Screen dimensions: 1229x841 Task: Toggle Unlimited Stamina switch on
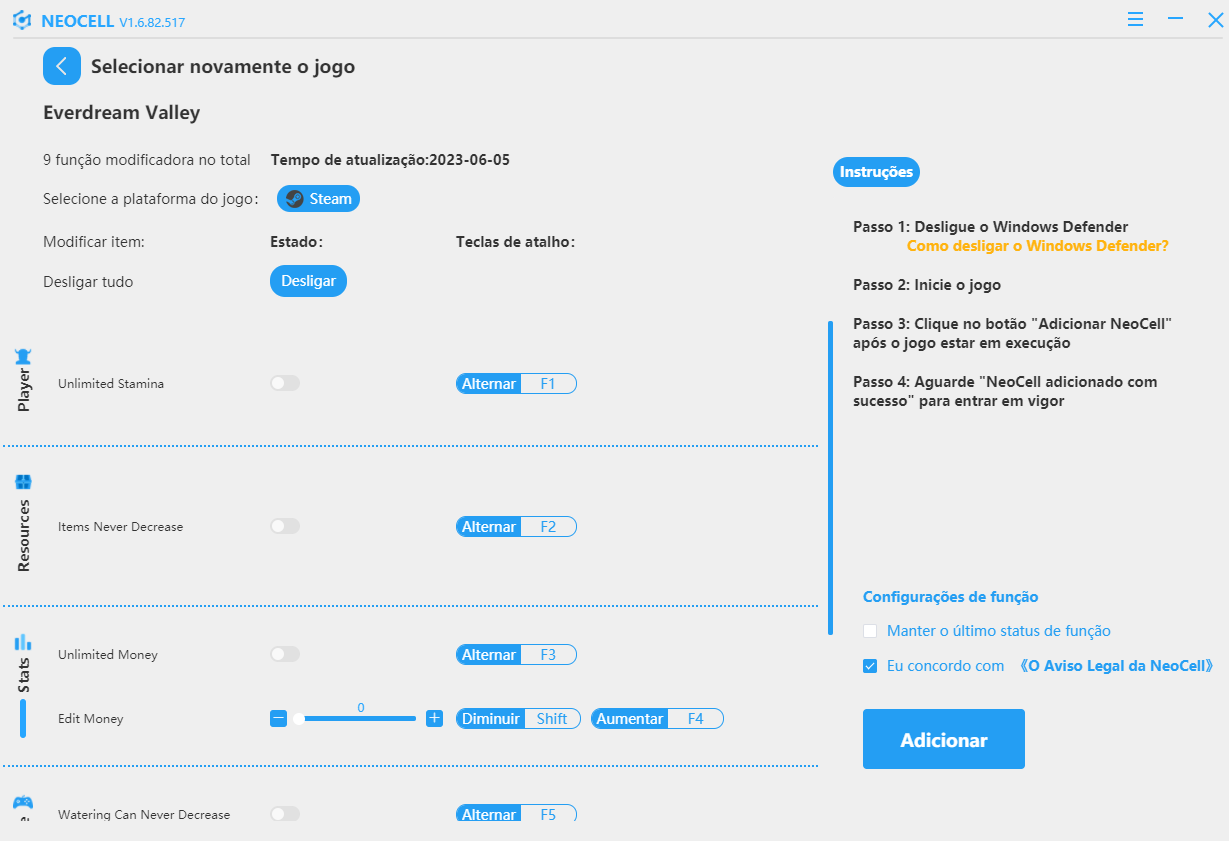click(285, 383)
